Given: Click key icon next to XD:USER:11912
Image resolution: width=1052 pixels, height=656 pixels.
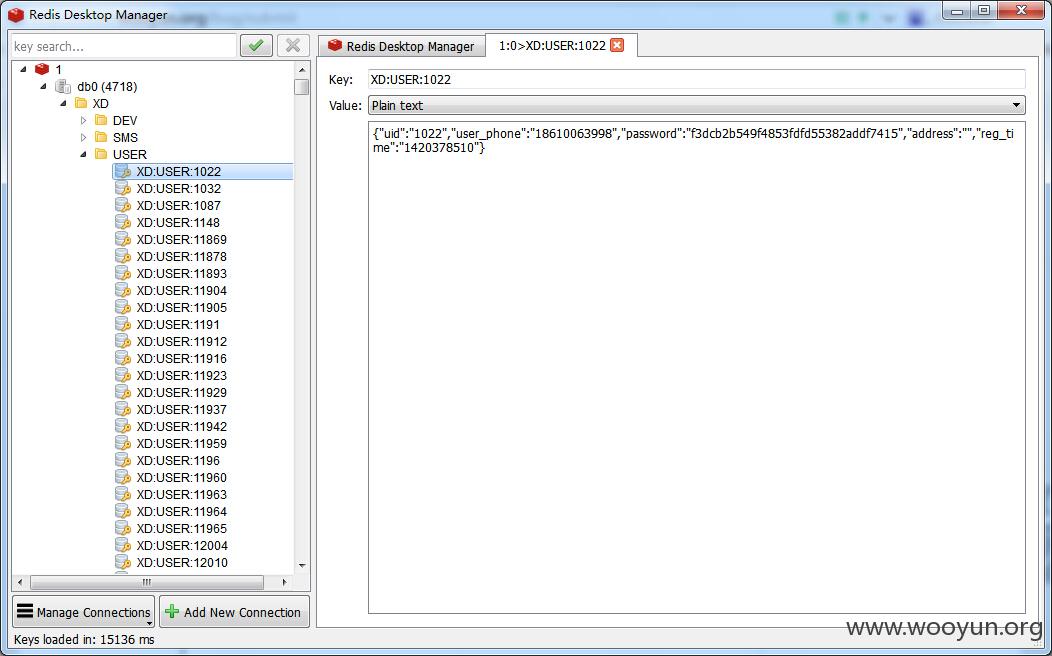Looking at the screenshot, I should point(123,341).
